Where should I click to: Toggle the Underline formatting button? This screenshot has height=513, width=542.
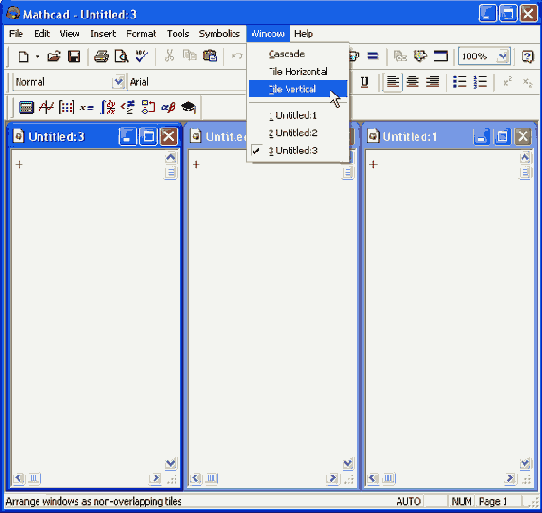(364, 82)
